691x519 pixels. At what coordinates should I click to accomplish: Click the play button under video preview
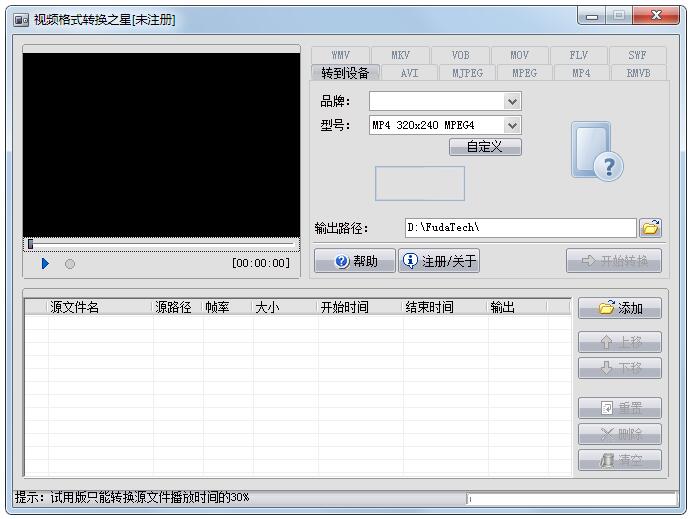tap(45, 264)
